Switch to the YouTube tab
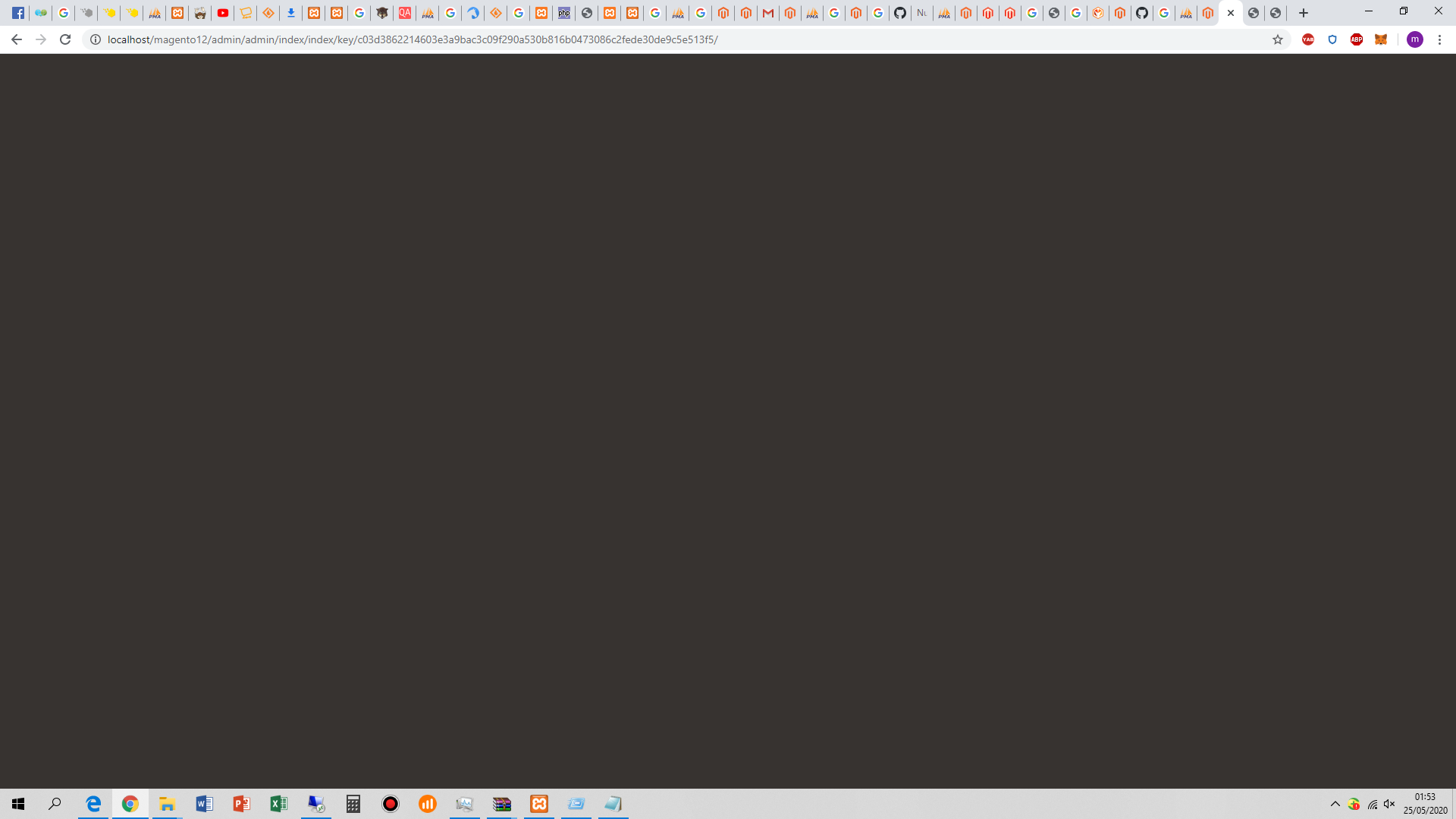Image resolution: width=1456 pixels, height=819 pixels. (222, 13)
